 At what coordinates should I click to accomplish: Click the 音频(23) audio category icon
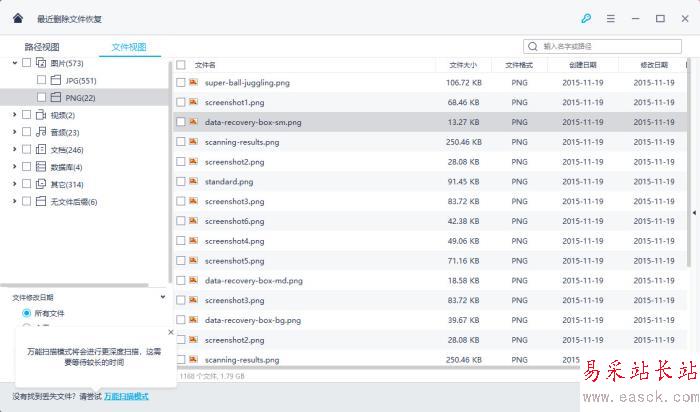coord(41,132)
